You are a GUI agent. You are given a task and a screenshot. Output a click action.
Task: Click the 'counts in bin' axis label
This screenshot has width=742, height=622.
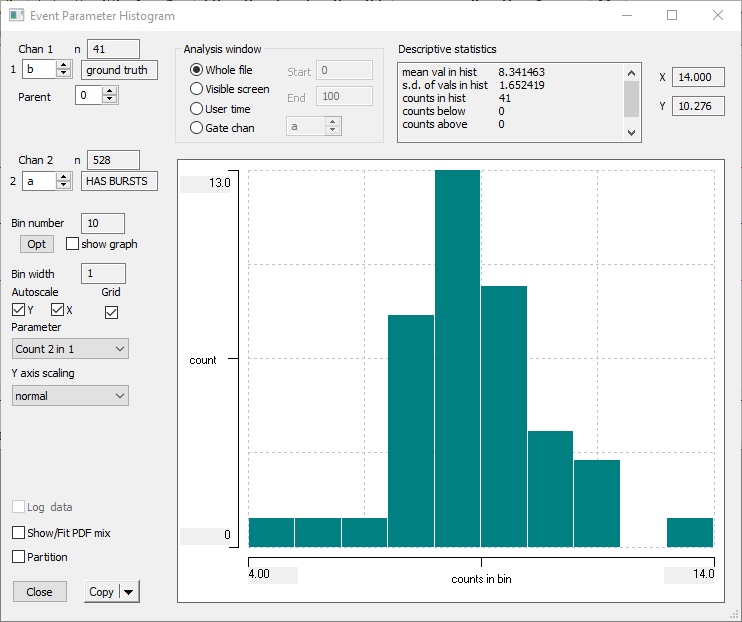pyautogui.click(x=481, y=579)
